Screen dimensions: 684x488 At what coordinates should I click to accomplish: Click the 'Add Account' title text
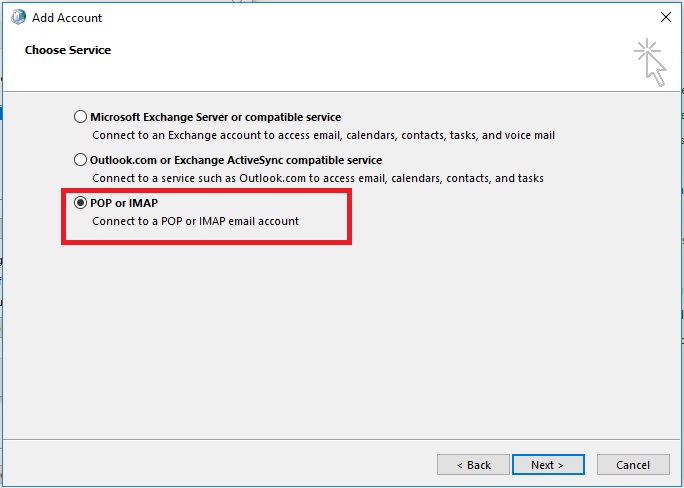pyautogui.click(x=67, y=18)
